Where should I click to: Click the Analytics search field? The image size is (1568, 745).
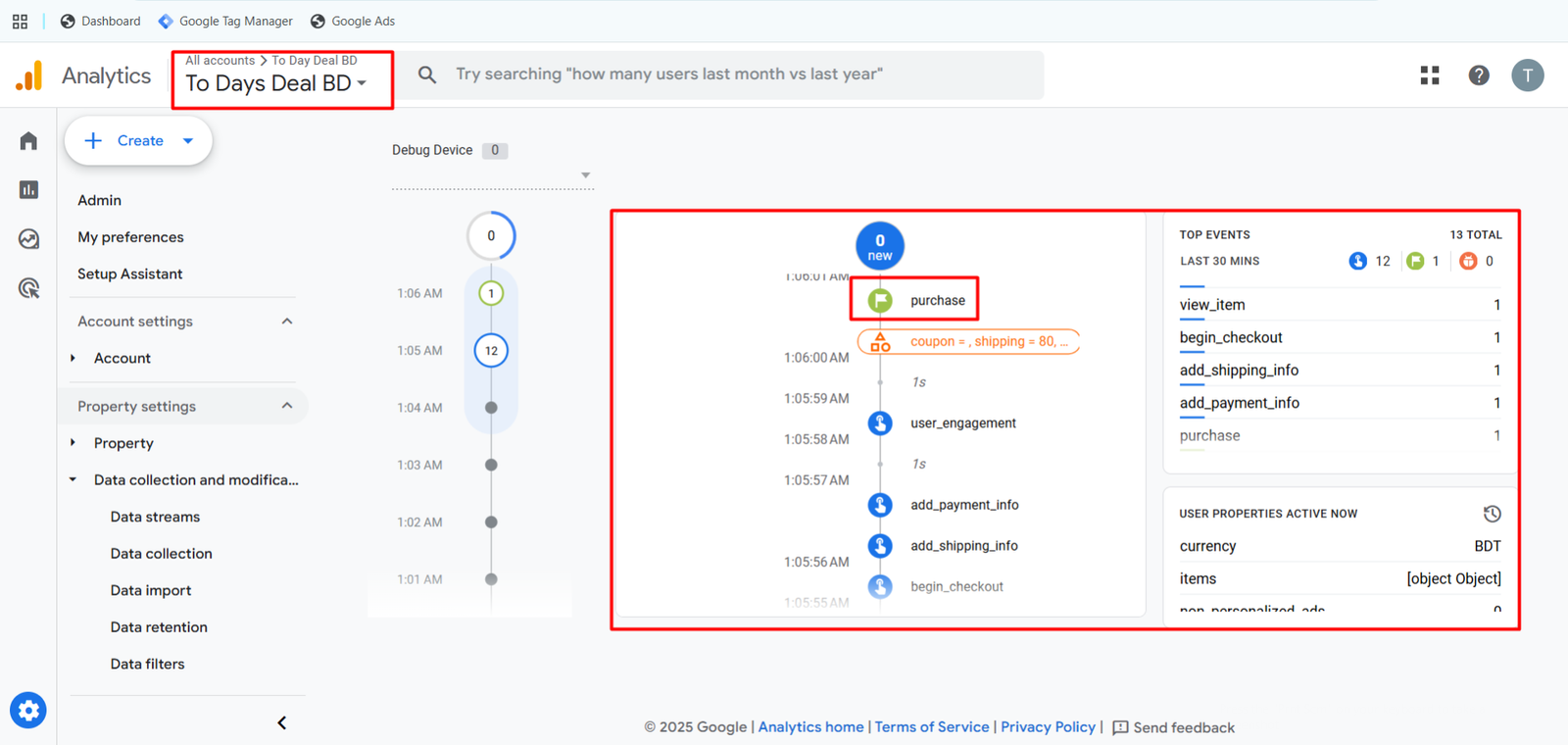tap(725, 74)
